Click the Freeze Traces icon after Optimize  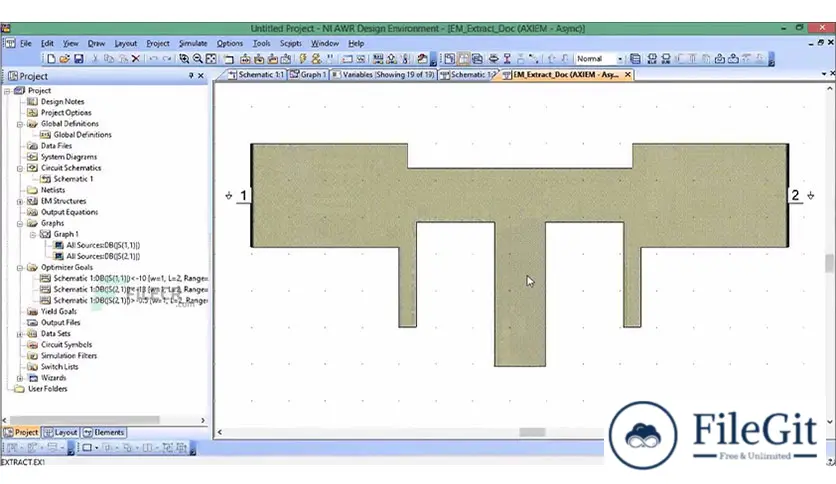pyautogui.click(x=329, y=59)
